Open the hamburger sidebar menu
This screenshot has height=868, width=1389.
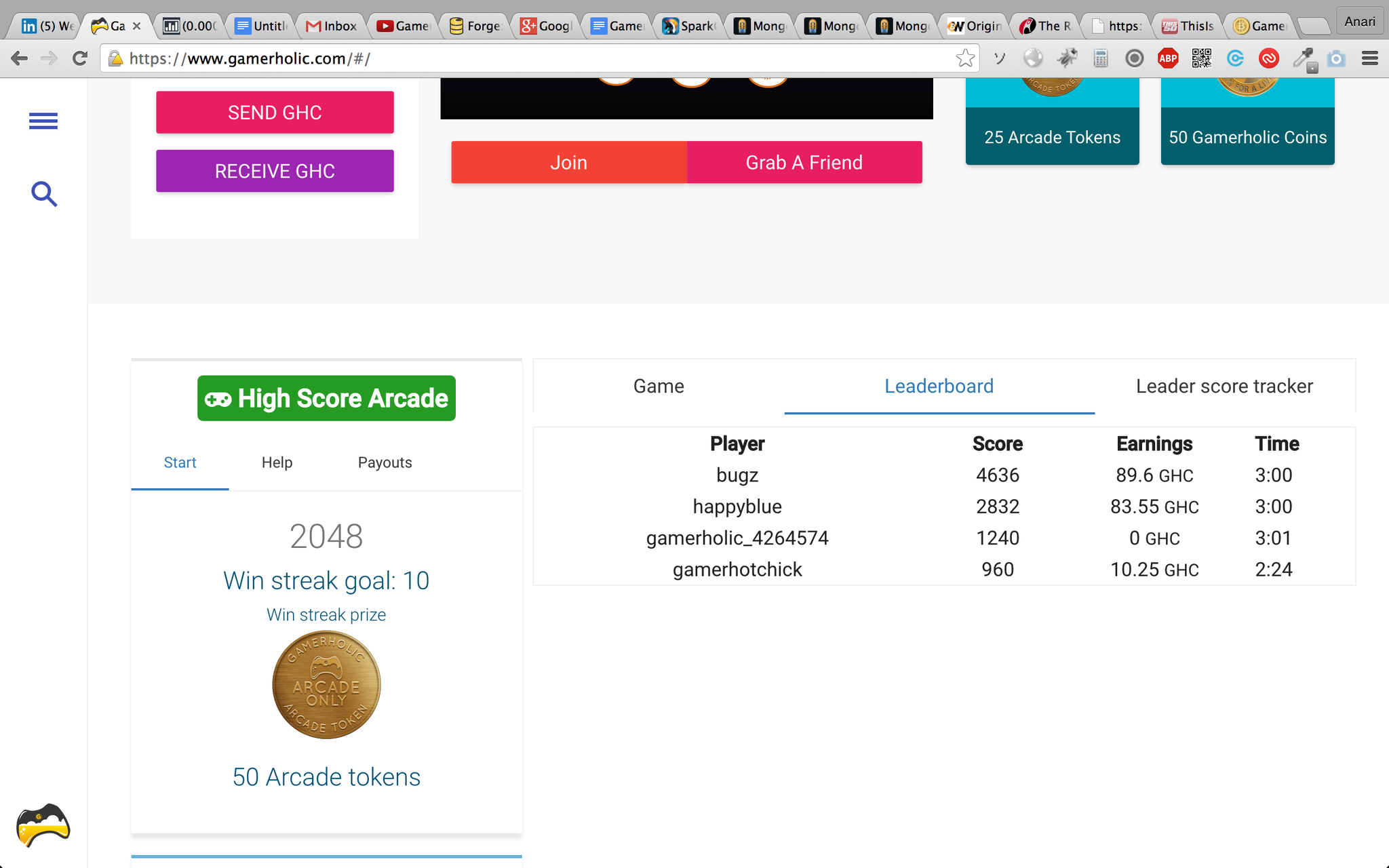pyautogui.click(x=43, y=121)
